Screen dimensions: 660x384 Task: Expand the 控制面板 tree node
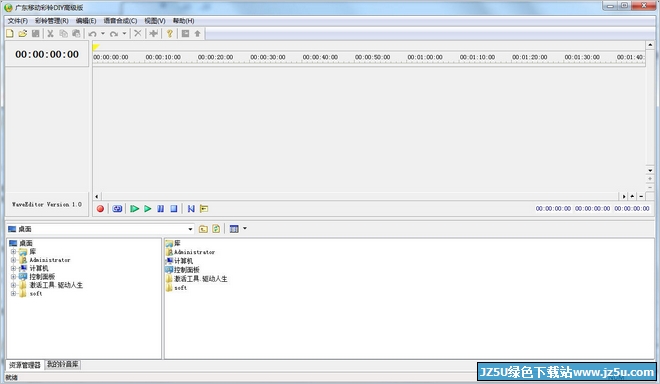click(13, 277)
